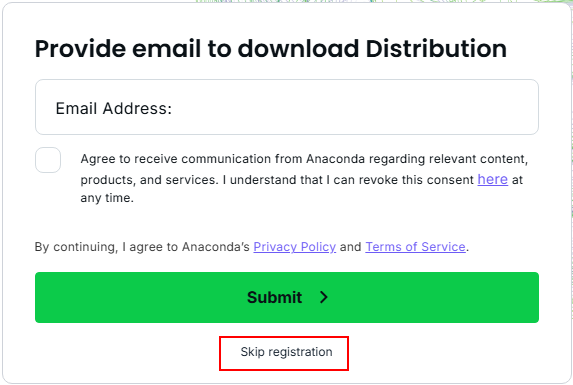Select the word 'Submit' on the green button
573x385 pixels.
coord(274,297)
